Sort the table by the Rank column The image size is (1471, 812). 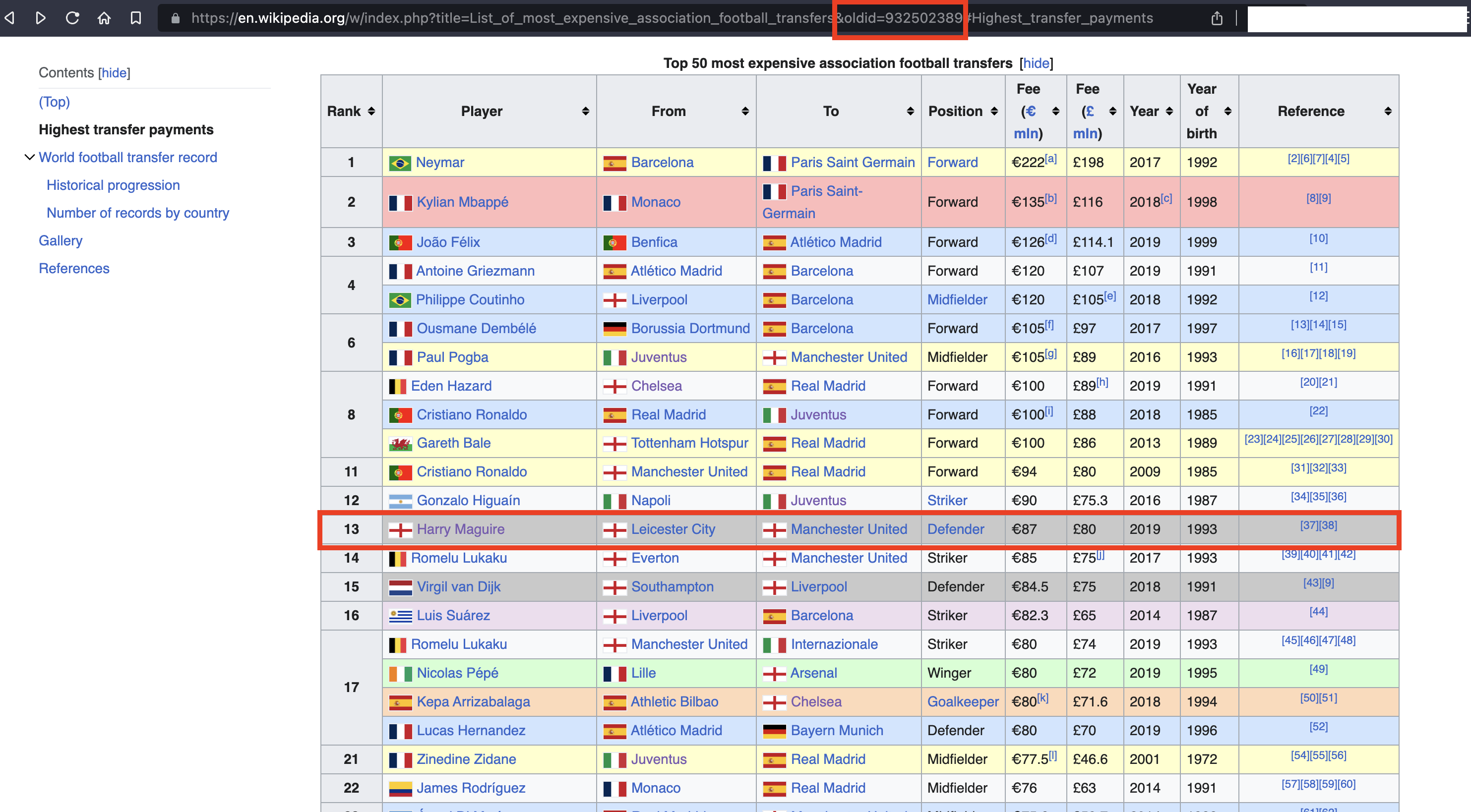[371, 111]
